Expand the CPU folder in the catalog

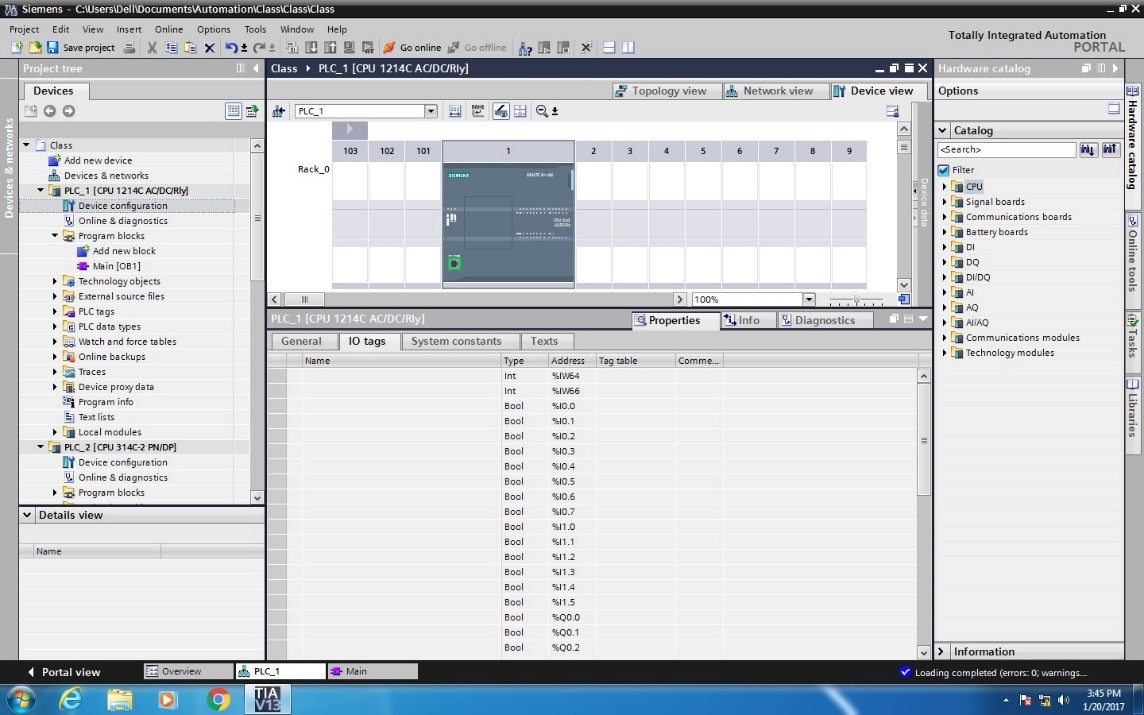point(944,186)
